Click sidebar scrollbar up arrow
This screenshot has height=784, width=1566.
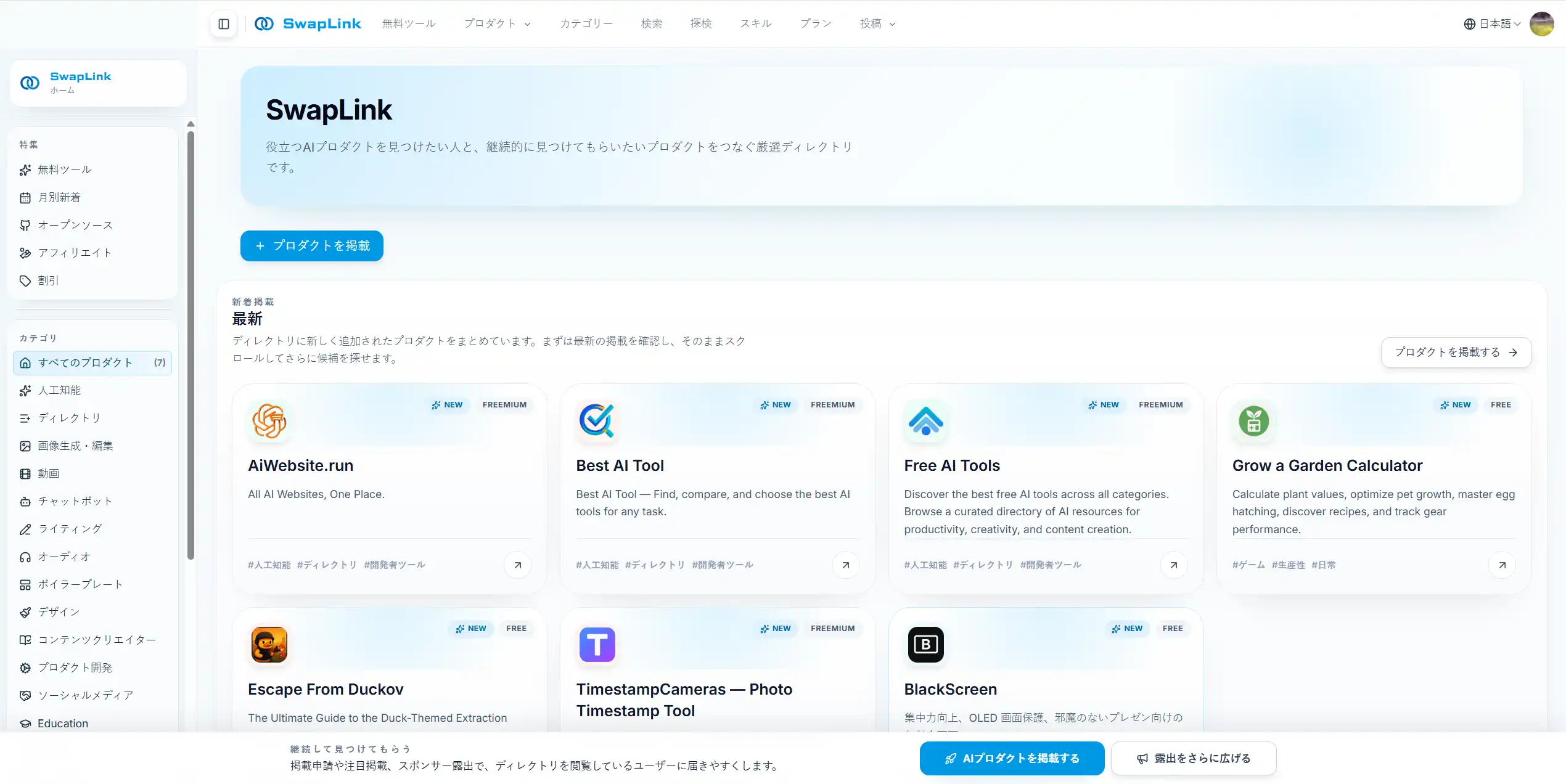(191, 124)
